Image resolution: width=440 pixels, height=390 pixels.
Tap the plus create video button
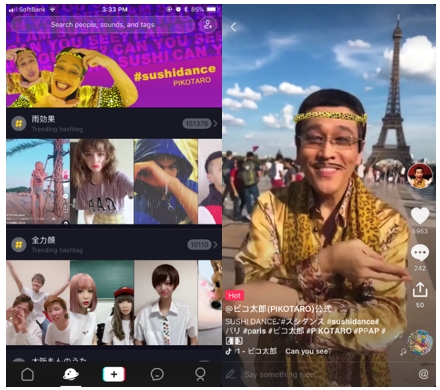coord(114,374)
